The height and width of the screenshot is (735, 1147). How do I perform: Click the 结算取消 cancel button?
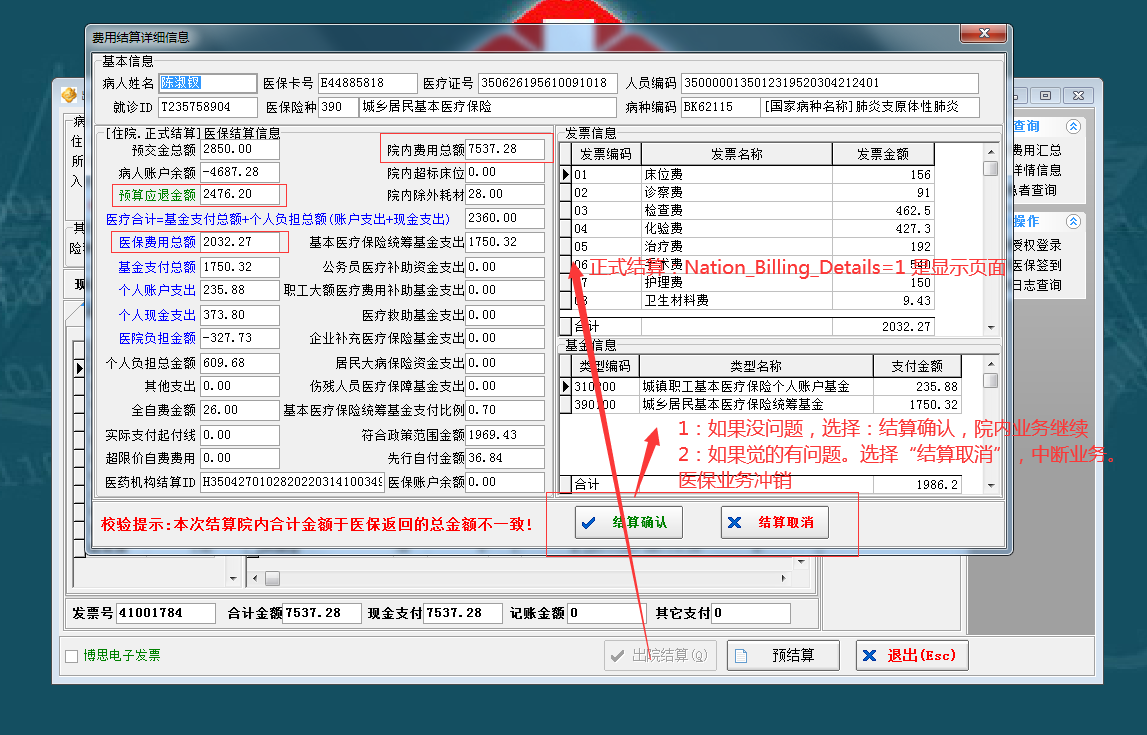775,522
